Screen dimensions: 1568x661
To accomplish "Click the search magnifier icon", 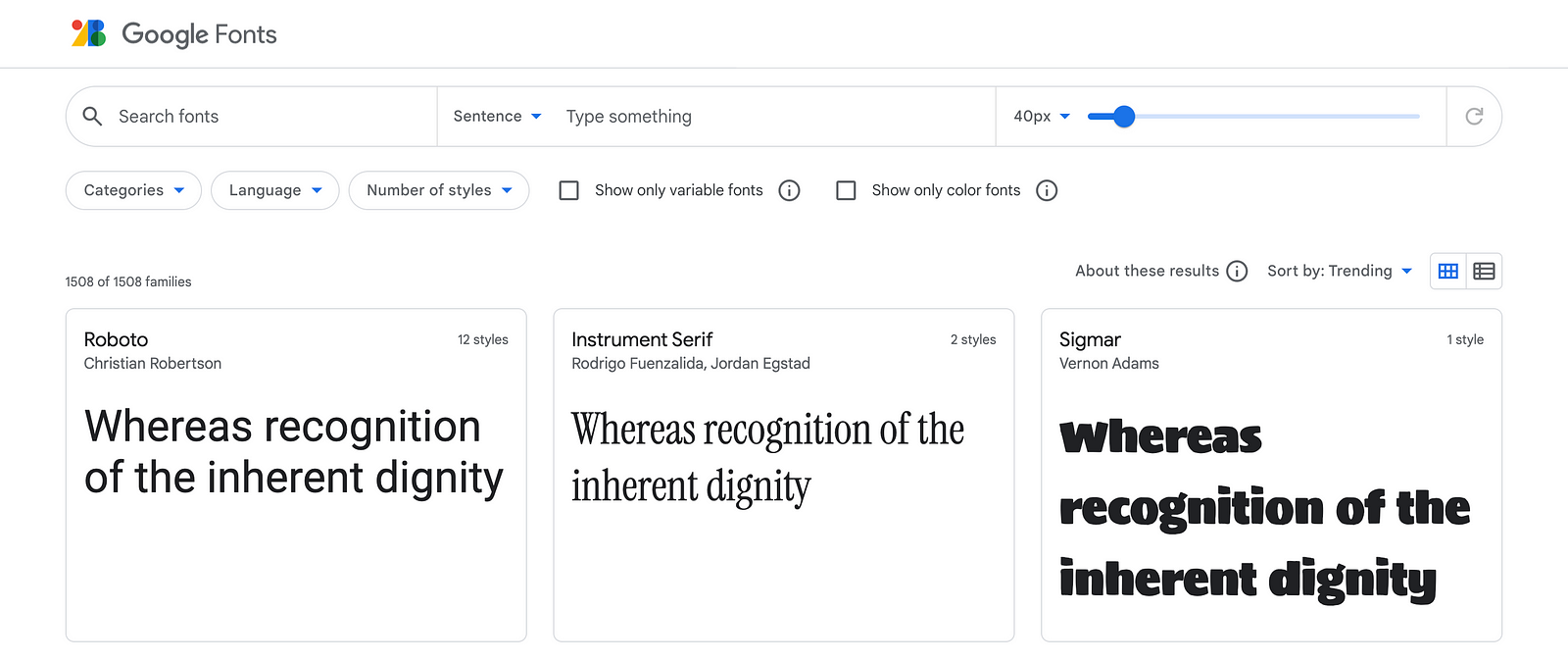I will [x=92, y=117].
